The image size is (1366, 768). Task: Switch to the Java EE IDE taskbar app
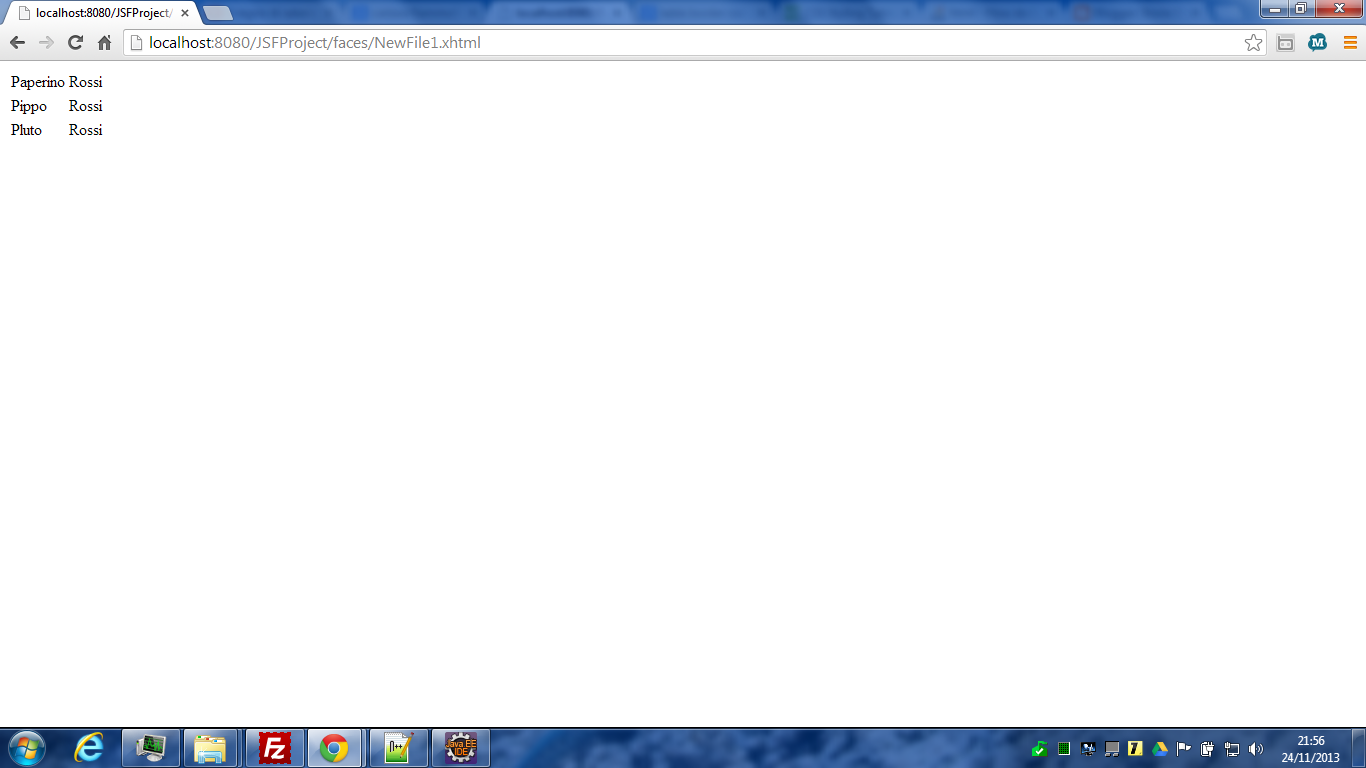point(460,748)
